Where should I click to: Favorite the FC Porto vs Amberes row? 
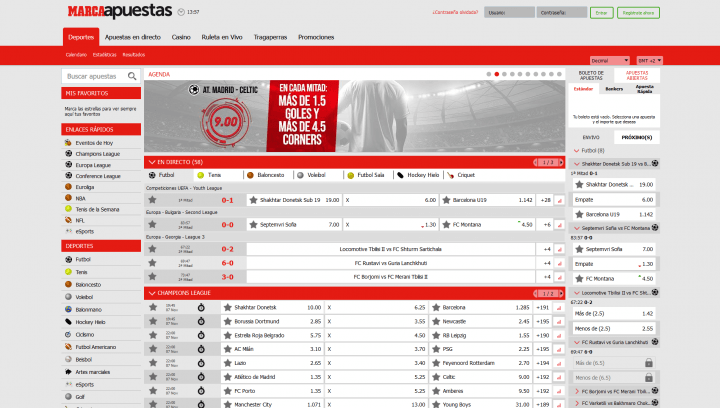(x=153, y=391)
